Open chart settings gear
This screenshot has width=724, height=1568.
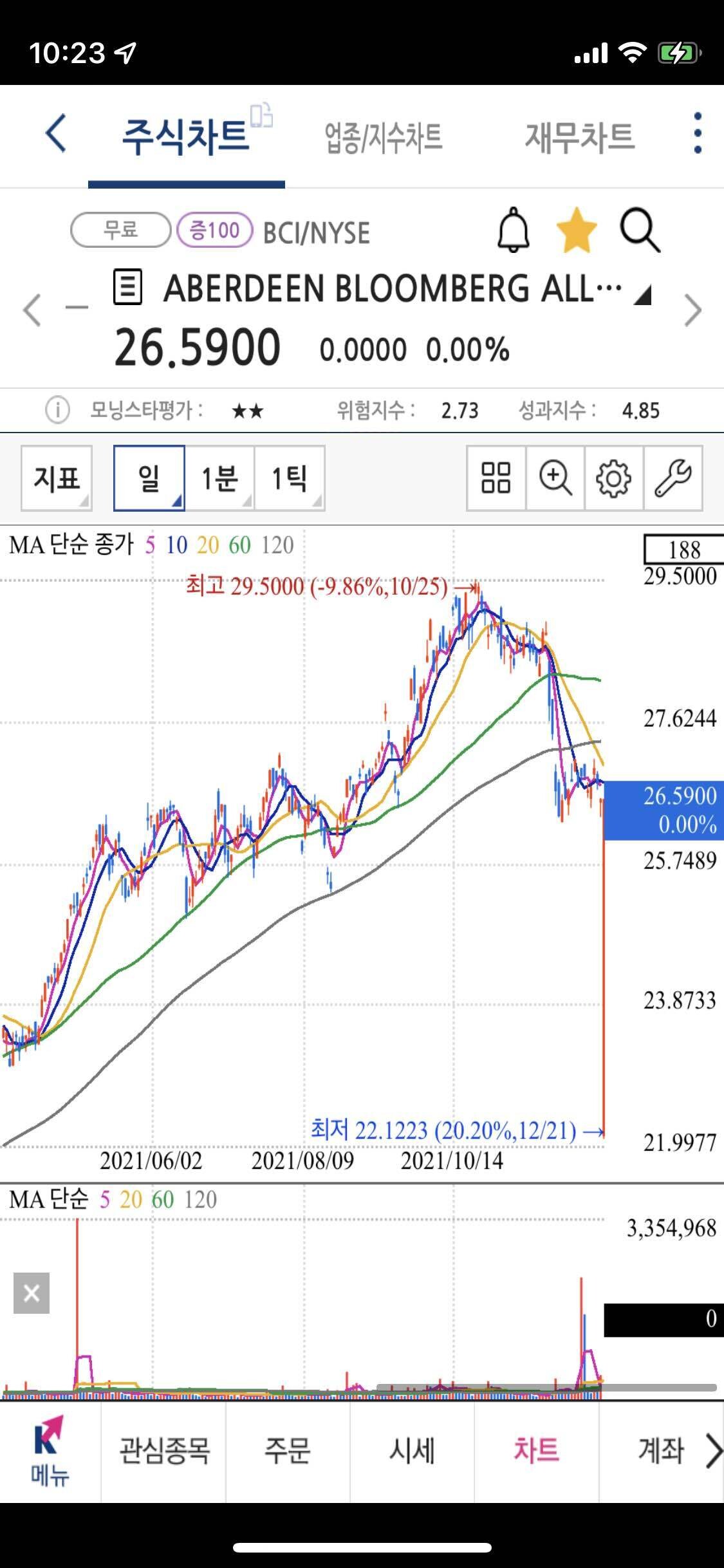pyautogui.click(x=613, y=478)
